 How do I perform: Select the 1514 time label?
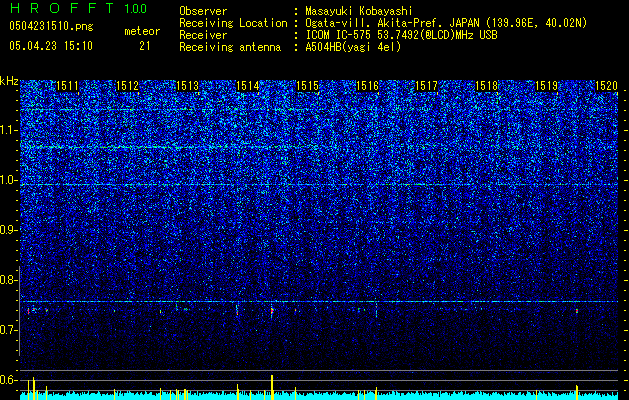pos(248,86)
